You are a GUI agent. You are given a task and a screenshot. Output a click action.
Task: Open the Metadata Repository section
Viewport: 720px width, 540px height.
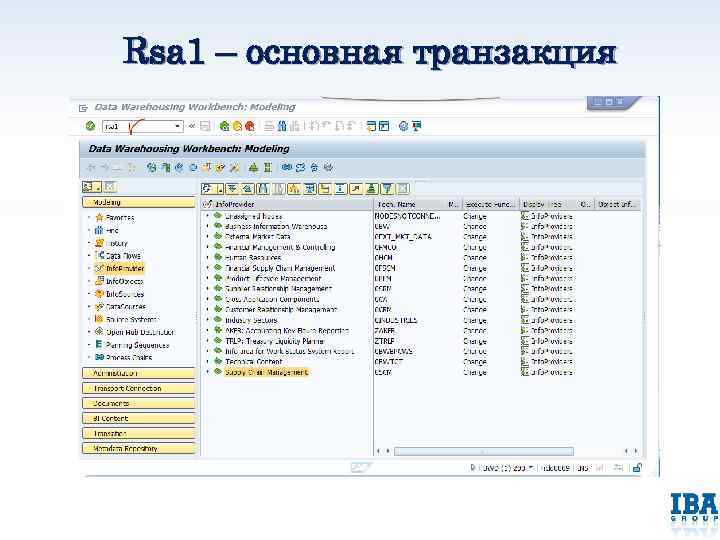pos(139,449)
